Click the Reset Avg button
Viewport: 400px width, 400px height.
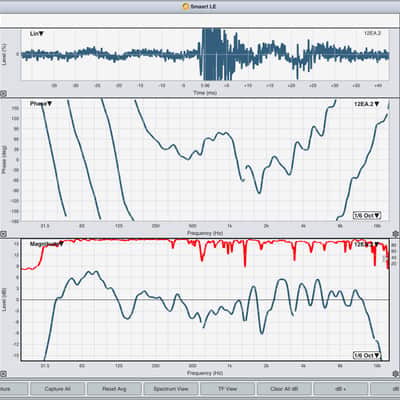click(114, 389)
